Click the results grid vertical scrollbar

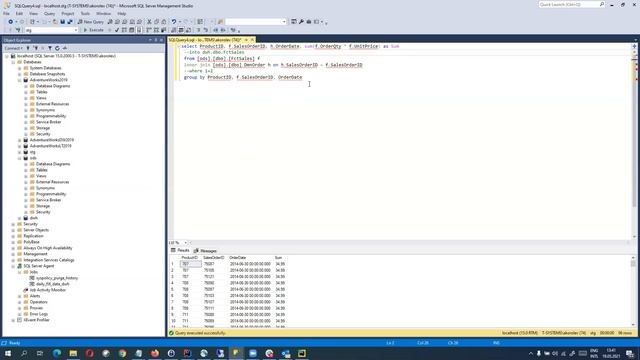click(633, 291)
